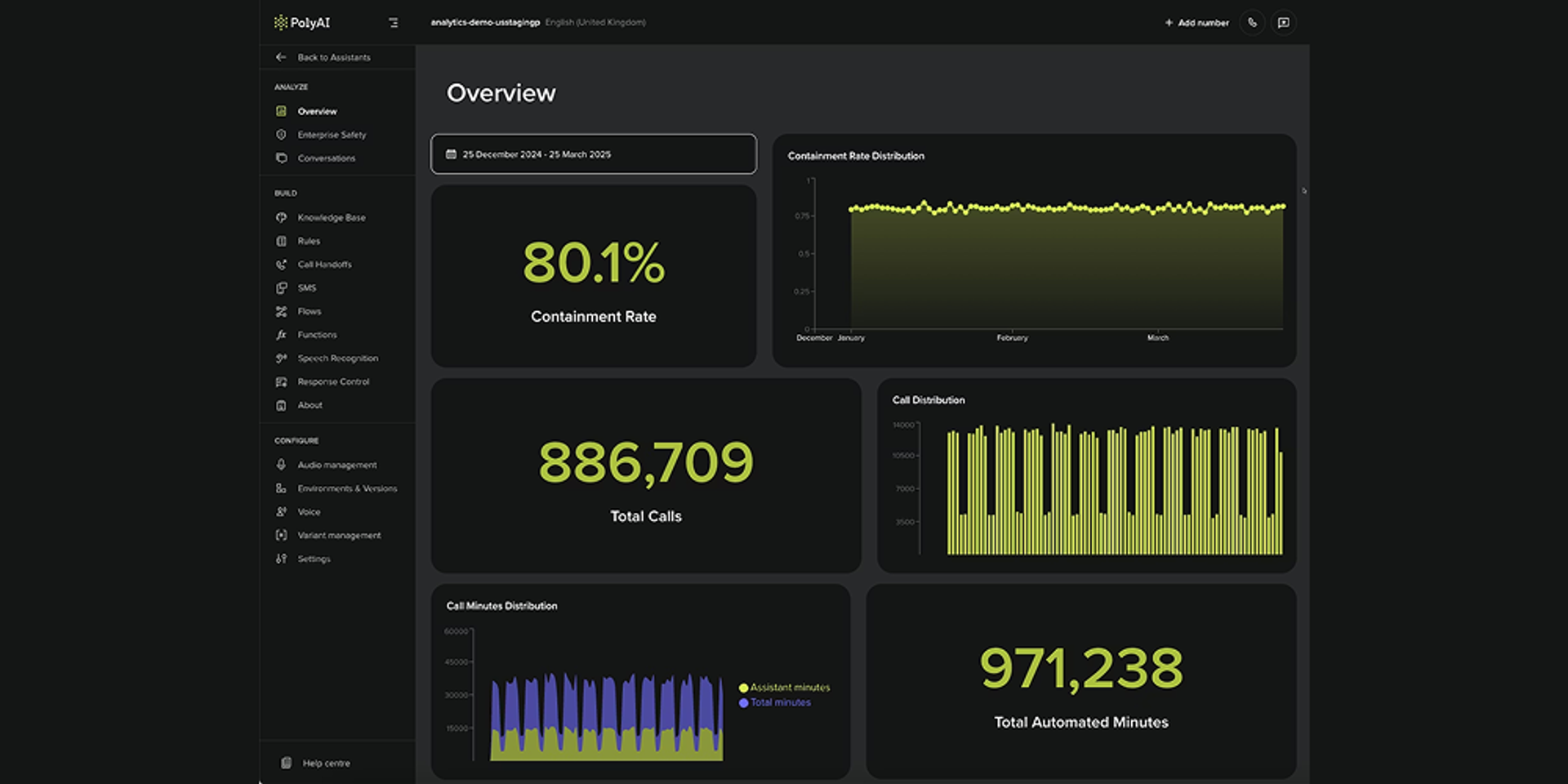Open Conversations in the Analyze section

(x=326, y=158)
